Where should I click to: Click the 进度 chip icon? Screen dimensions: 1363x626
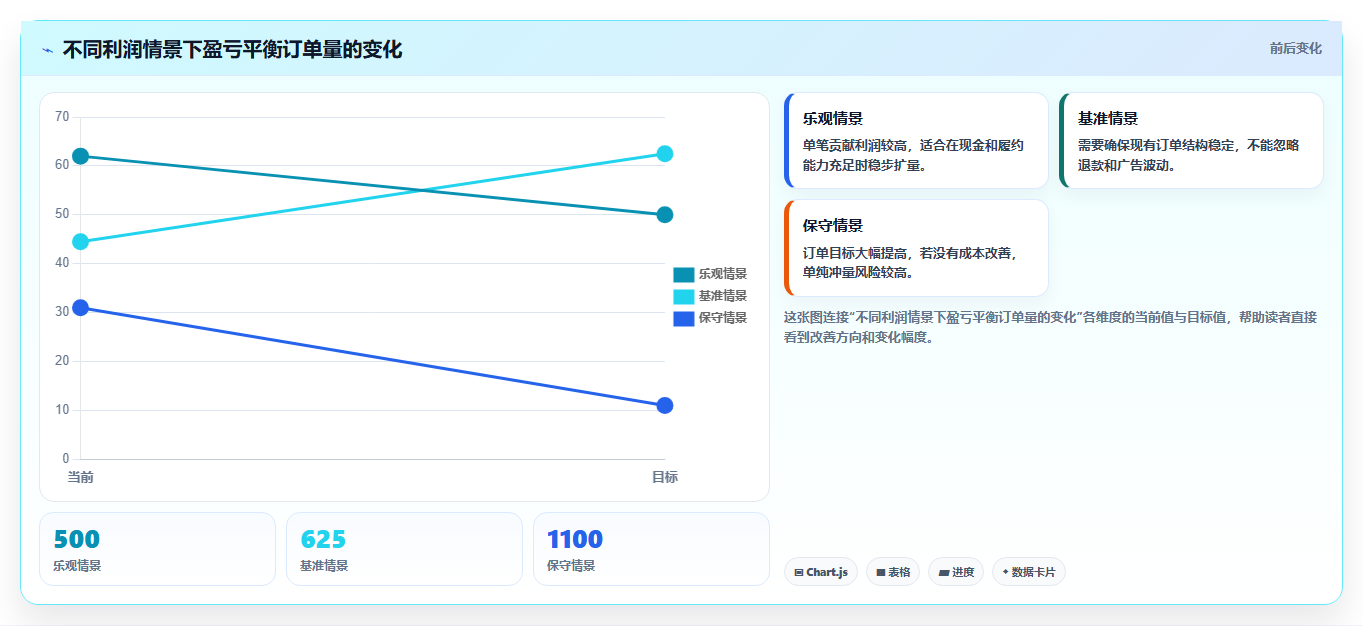[944, 573]
